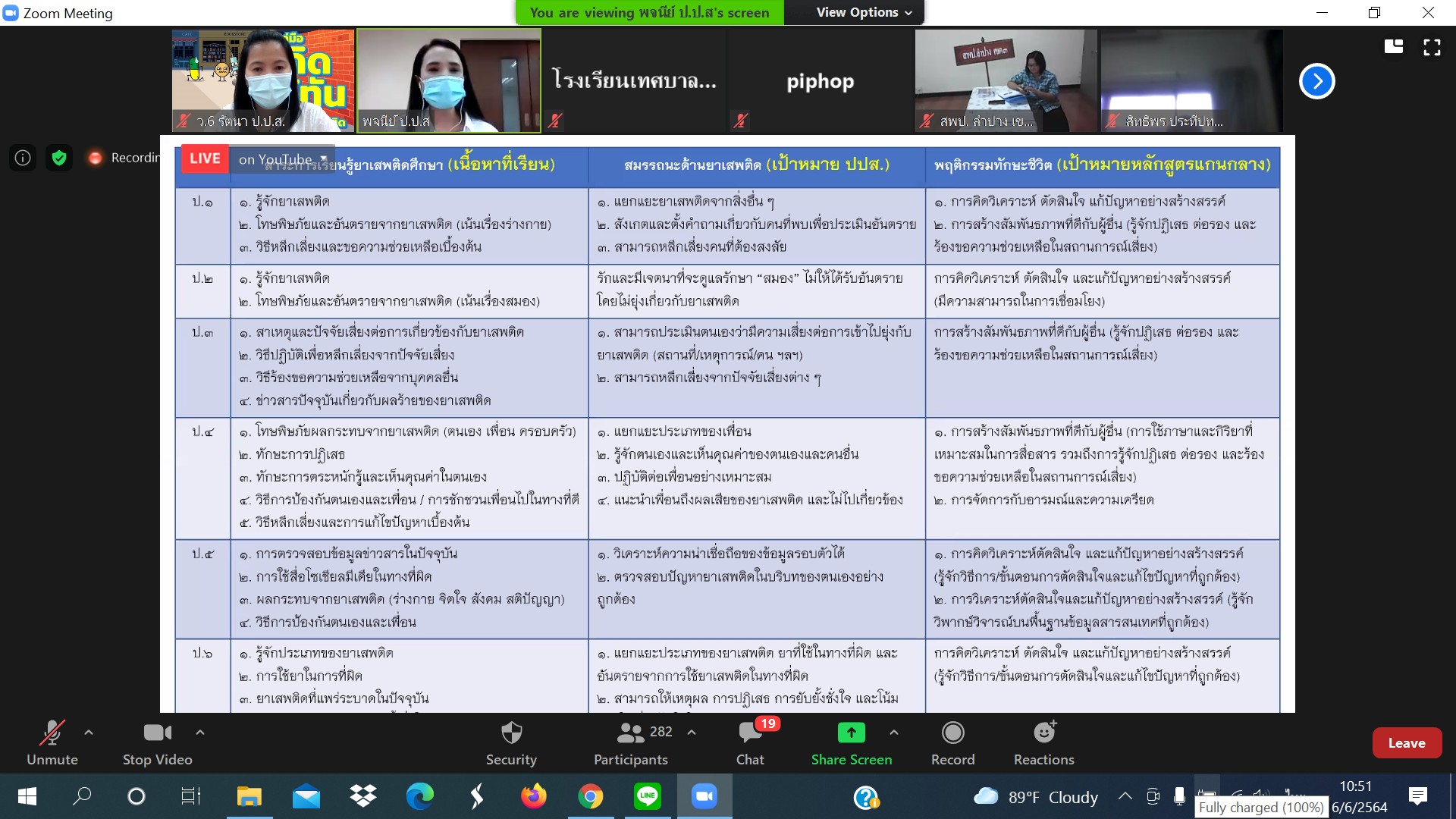Click header สมรรถนะด้านยาเสพติด (เป้าหมาย ปปส.)
The height and width of the screenshot is (819, 1456).
pos(756,165)
